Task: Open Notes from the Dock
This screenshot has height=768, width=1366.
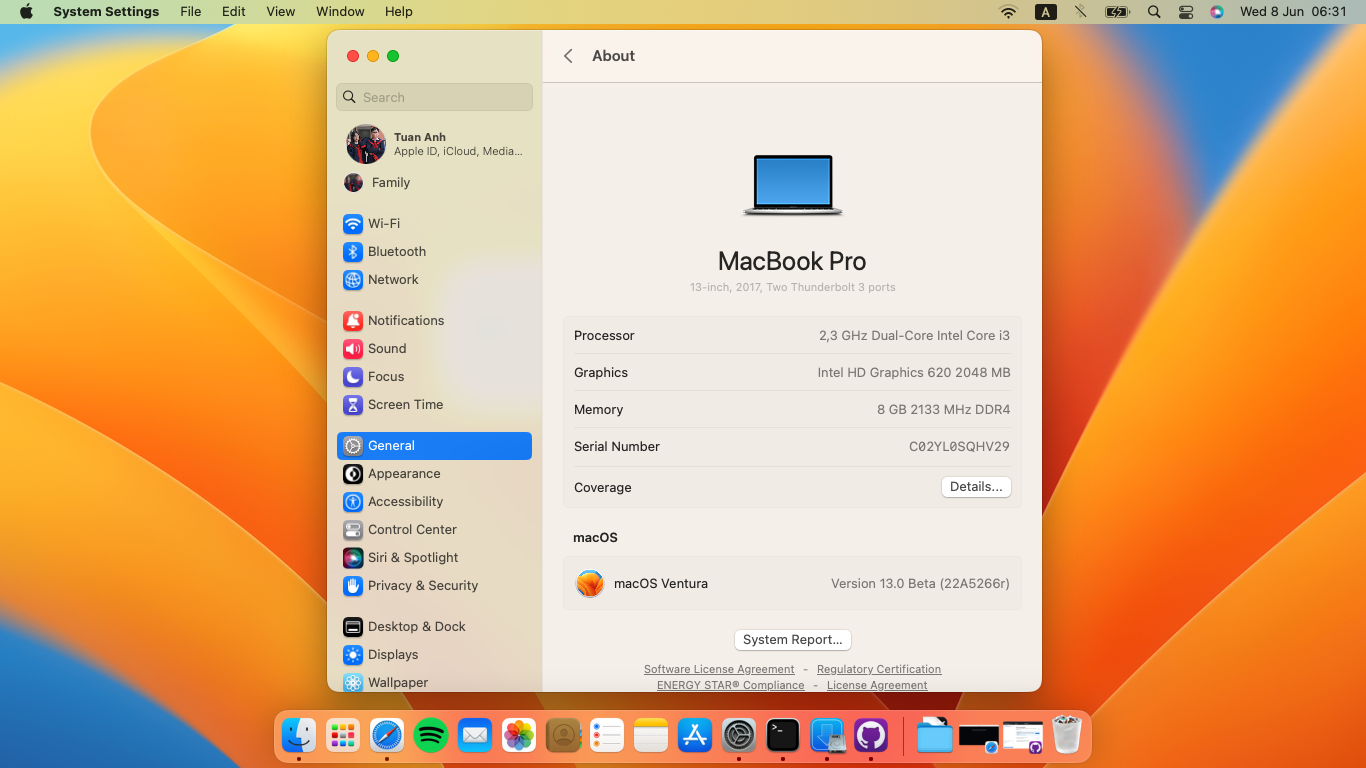Action: pos(651,736)
